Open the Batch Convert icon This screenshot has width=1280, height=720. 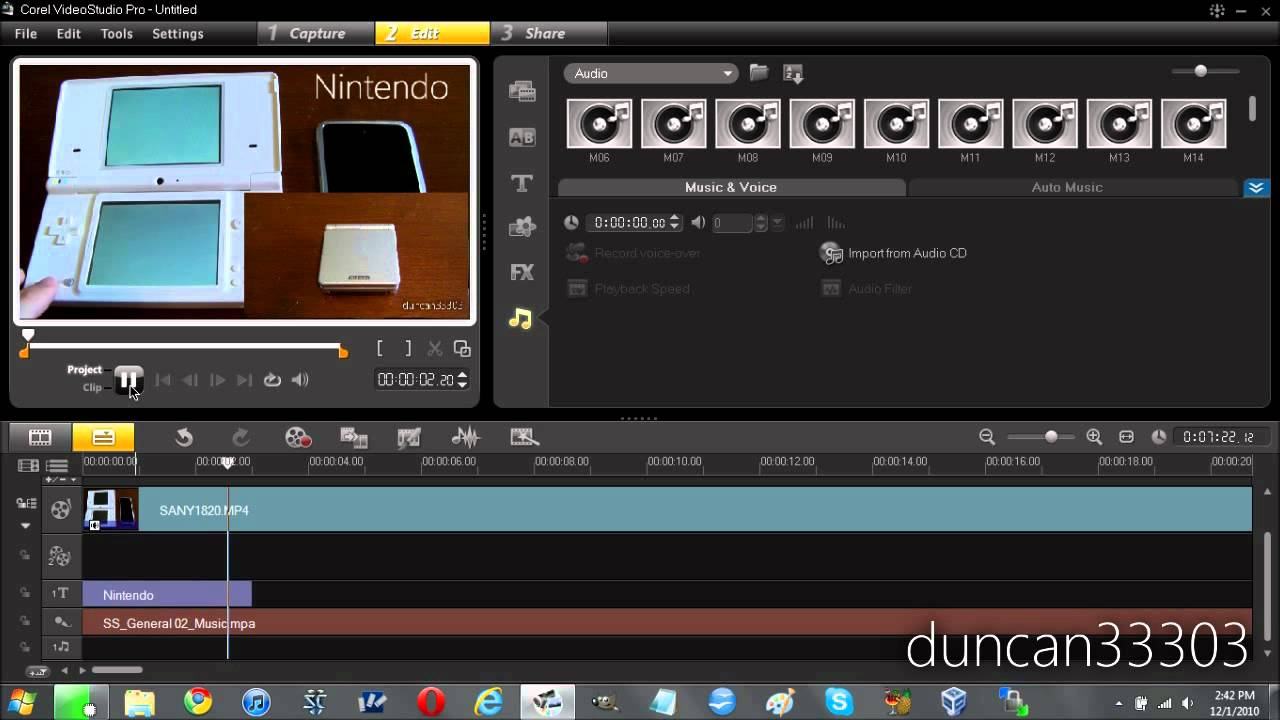354,437
